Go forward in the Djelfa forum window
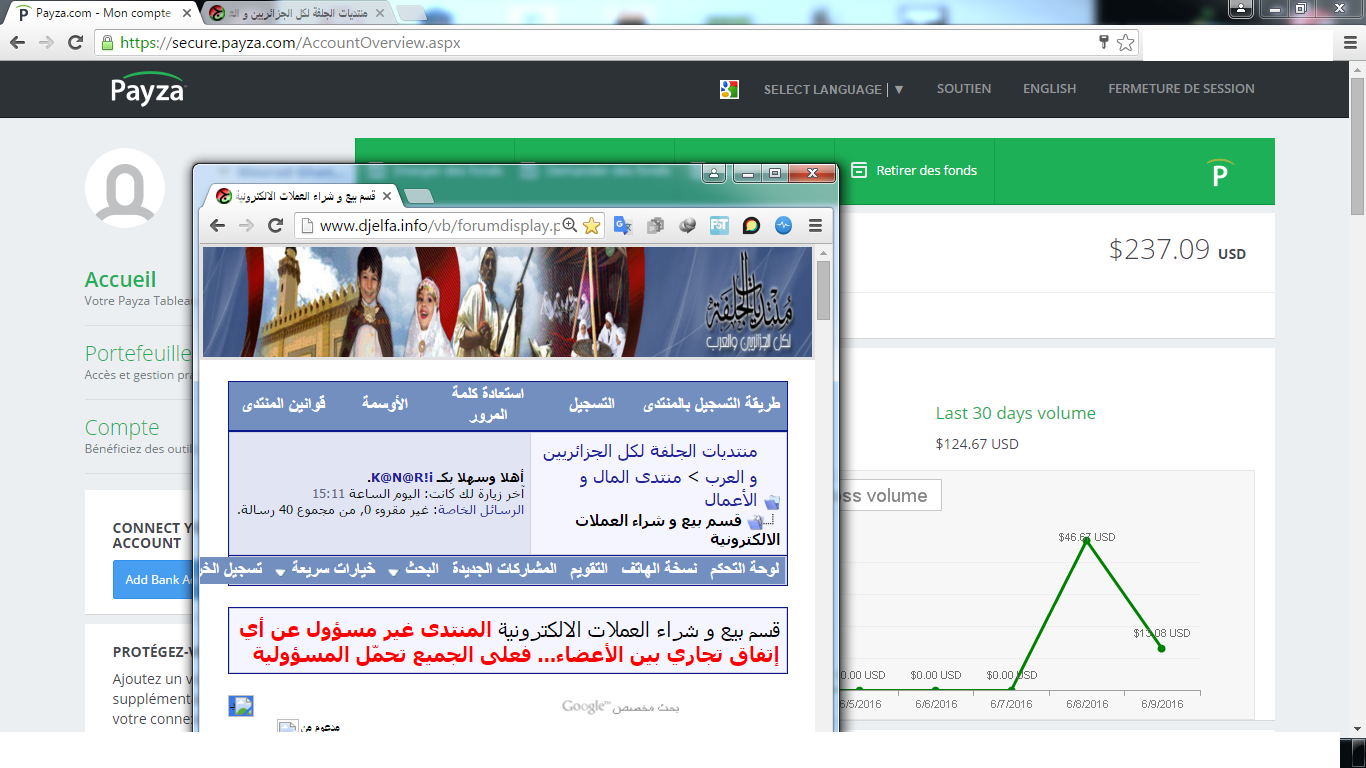Viewport: 1366px width, 768px height. (246, 226)
